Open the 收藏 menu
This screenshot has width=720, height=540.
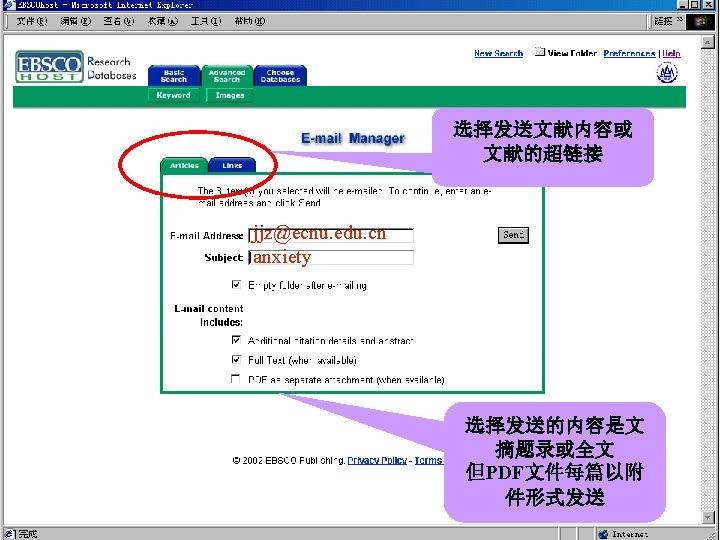pos(162,21)
